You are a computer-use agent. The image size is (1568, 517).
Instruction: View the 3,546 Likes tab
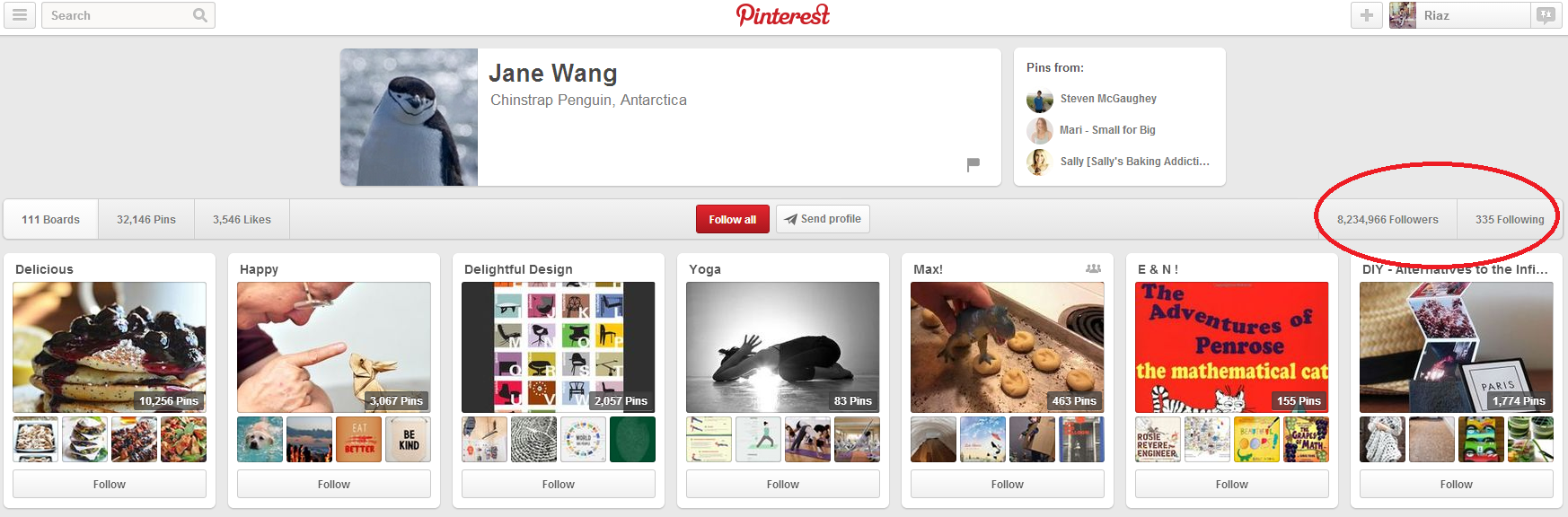click(242, 219)
